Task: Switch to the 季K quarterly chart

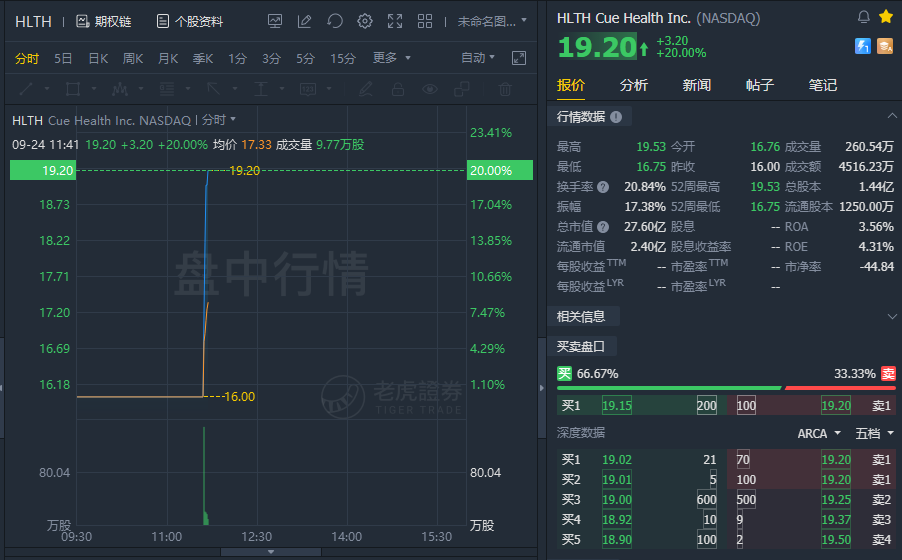Action: 202,59
